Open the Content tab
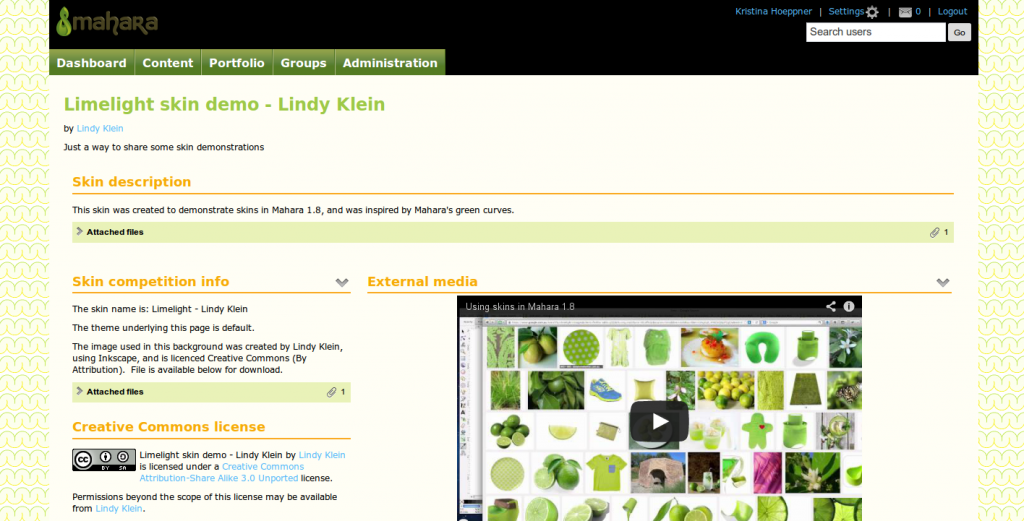Screen dimensions: 1024x521 168,63
